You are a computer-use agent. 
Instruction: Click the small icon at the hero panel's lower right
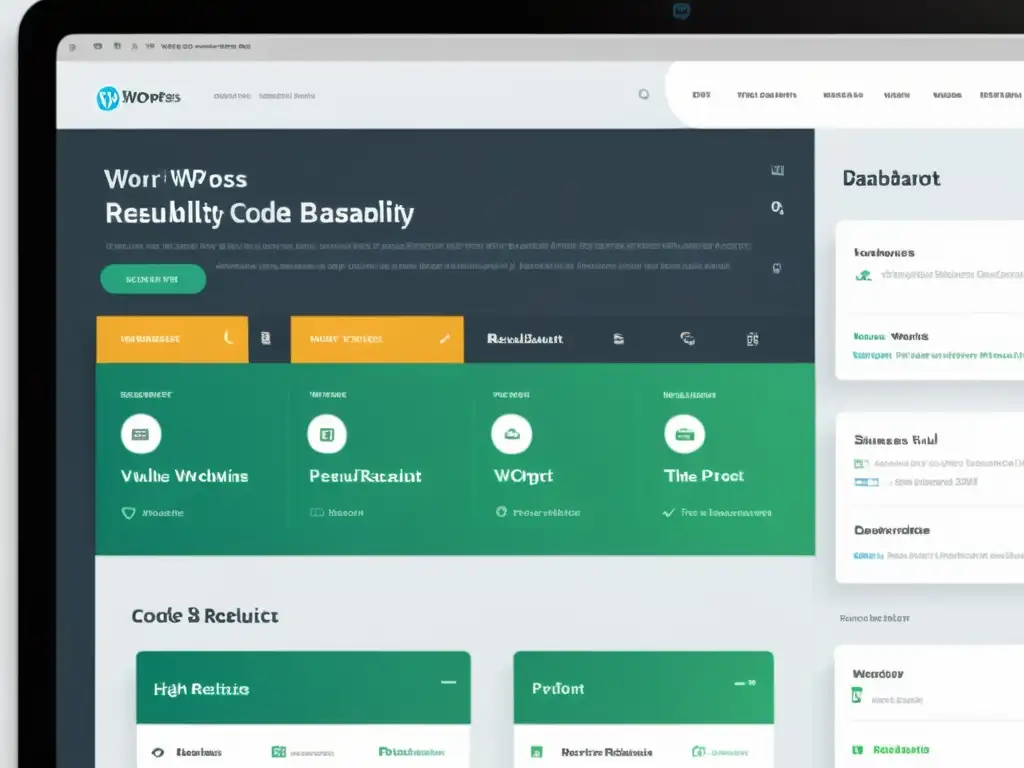(x=776, y=268)
